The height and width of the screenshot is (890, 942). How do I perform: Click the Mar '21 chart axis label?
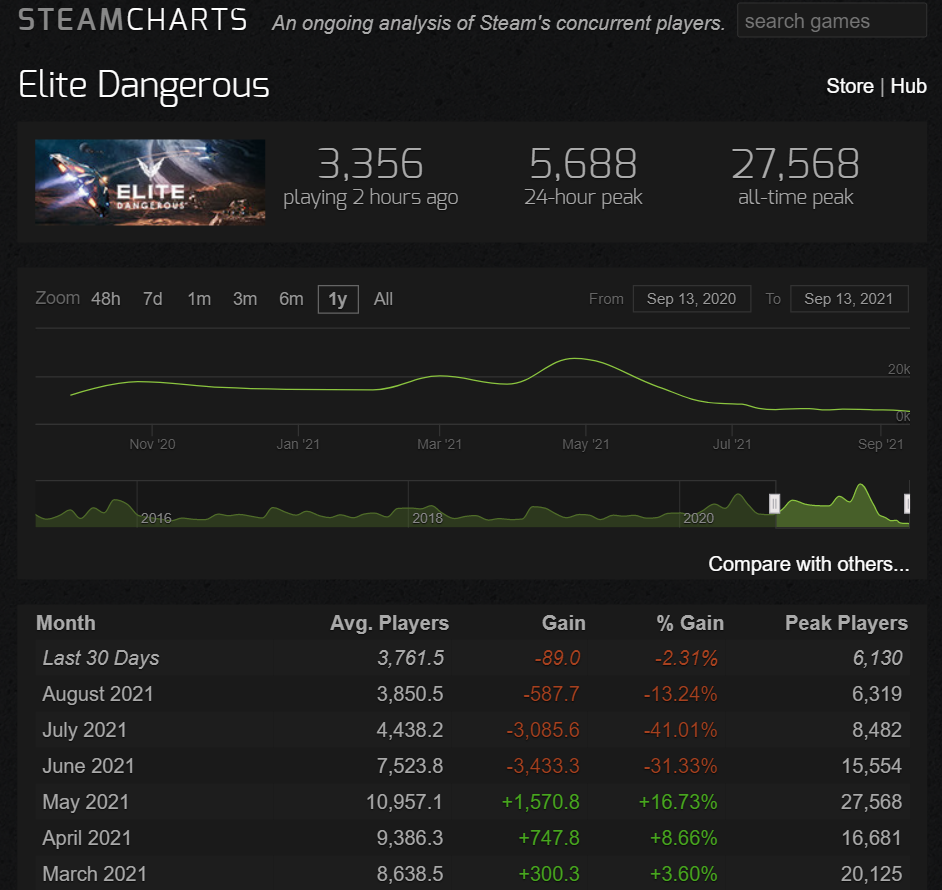click(440, 444)
